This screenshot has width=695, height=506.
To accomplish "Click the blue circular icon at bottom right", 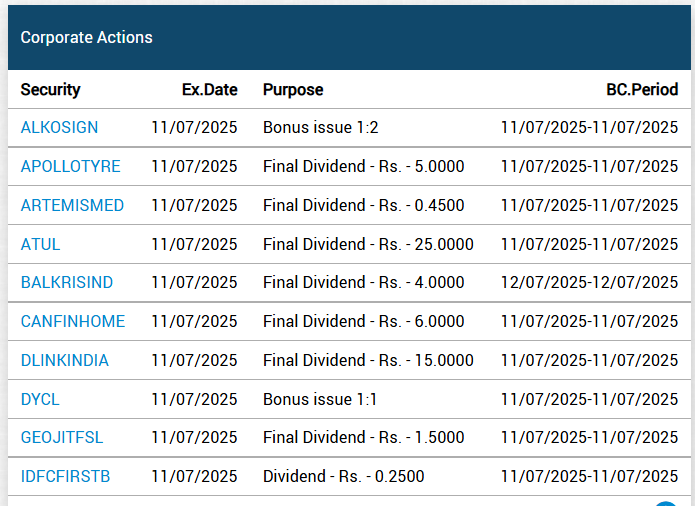I will (666, 503).
